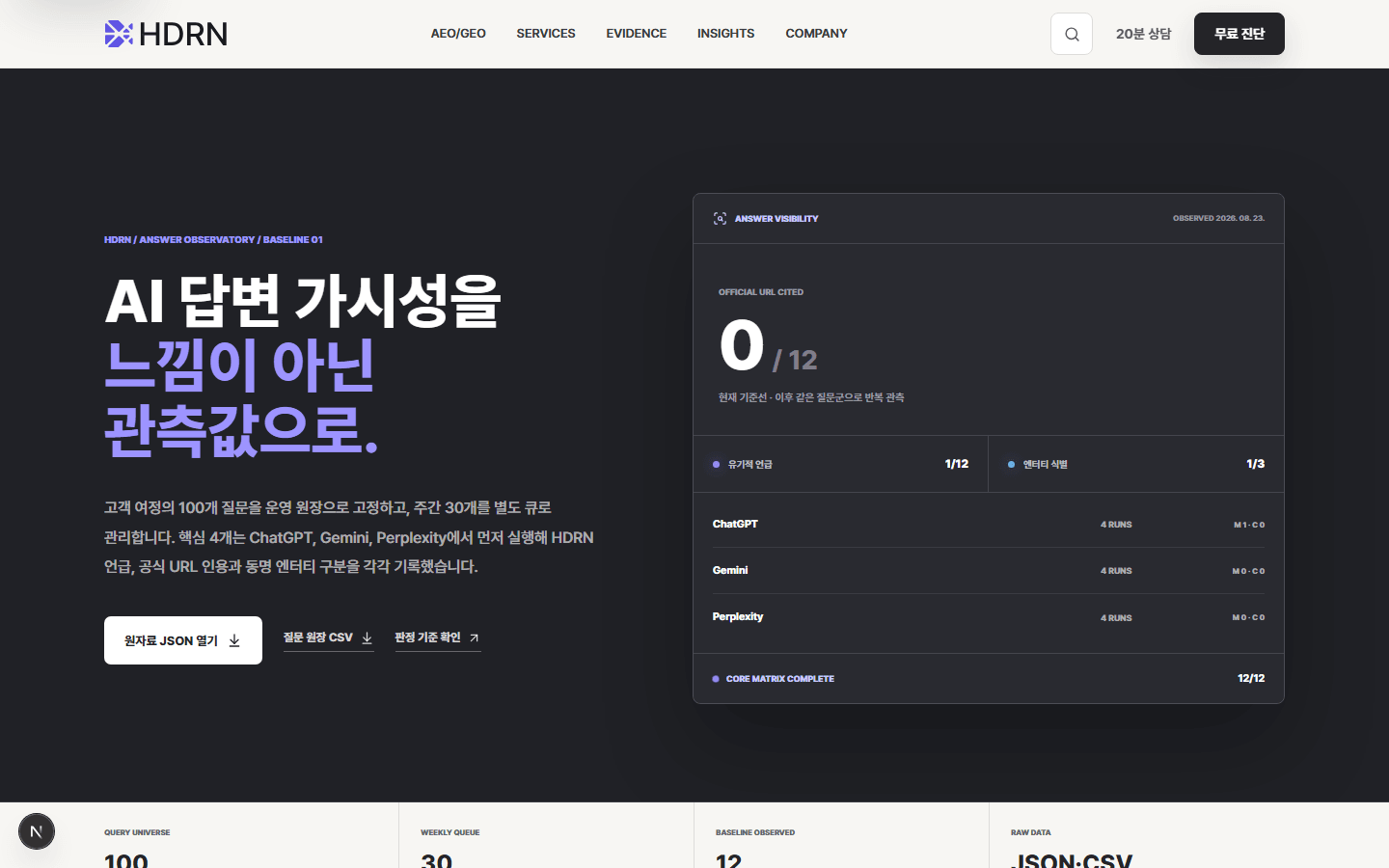Click the 무료 진단 button

click(1239, 34)
